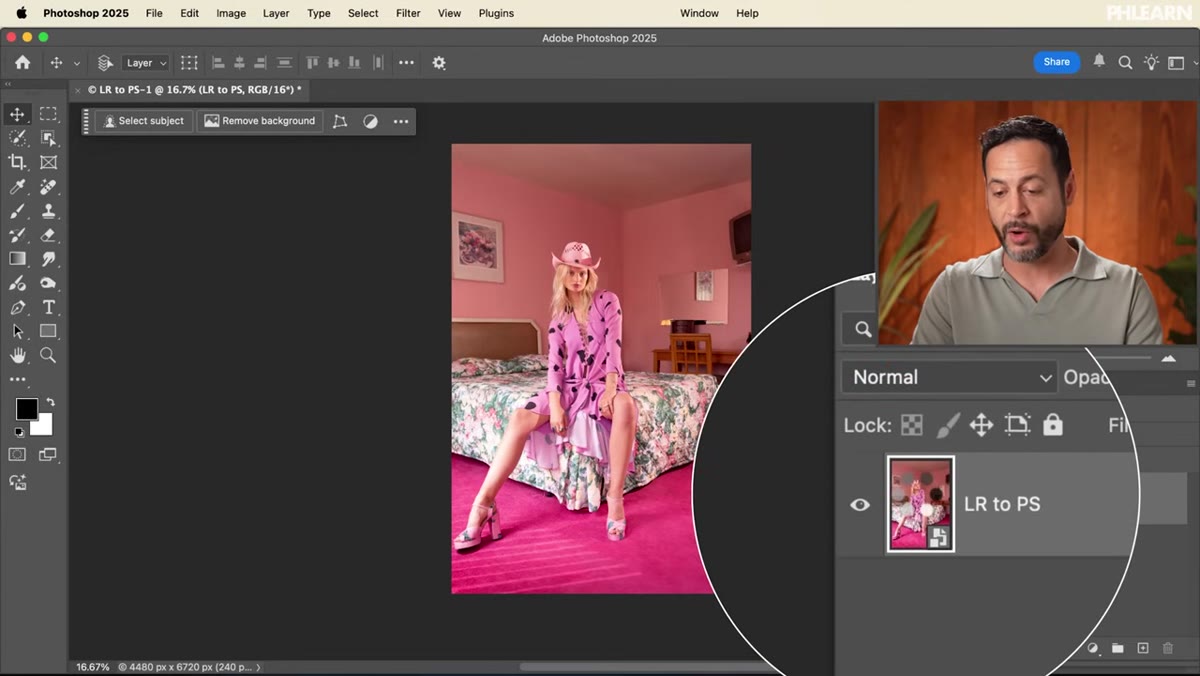Click the black foreground color swatch
Viewport: 1200px width, 676px height.
coord(27,409)
